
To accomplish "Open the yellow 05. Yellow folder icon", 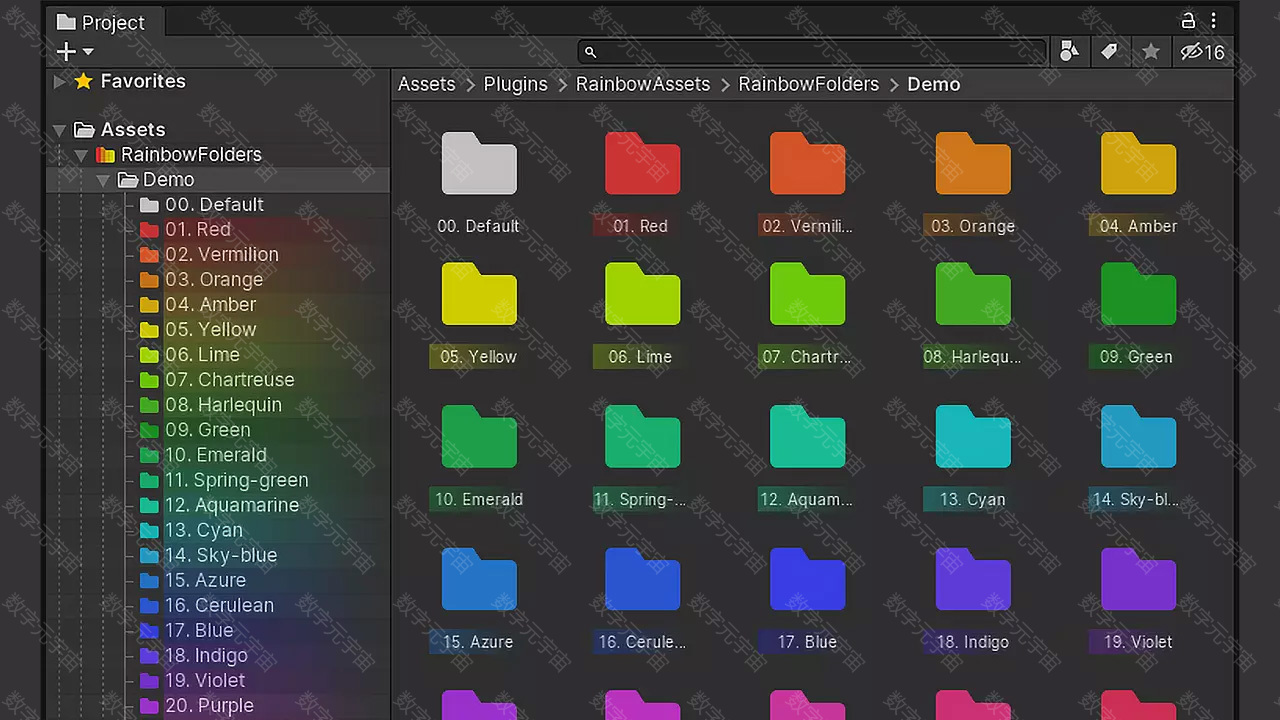I will pos(479,294).
